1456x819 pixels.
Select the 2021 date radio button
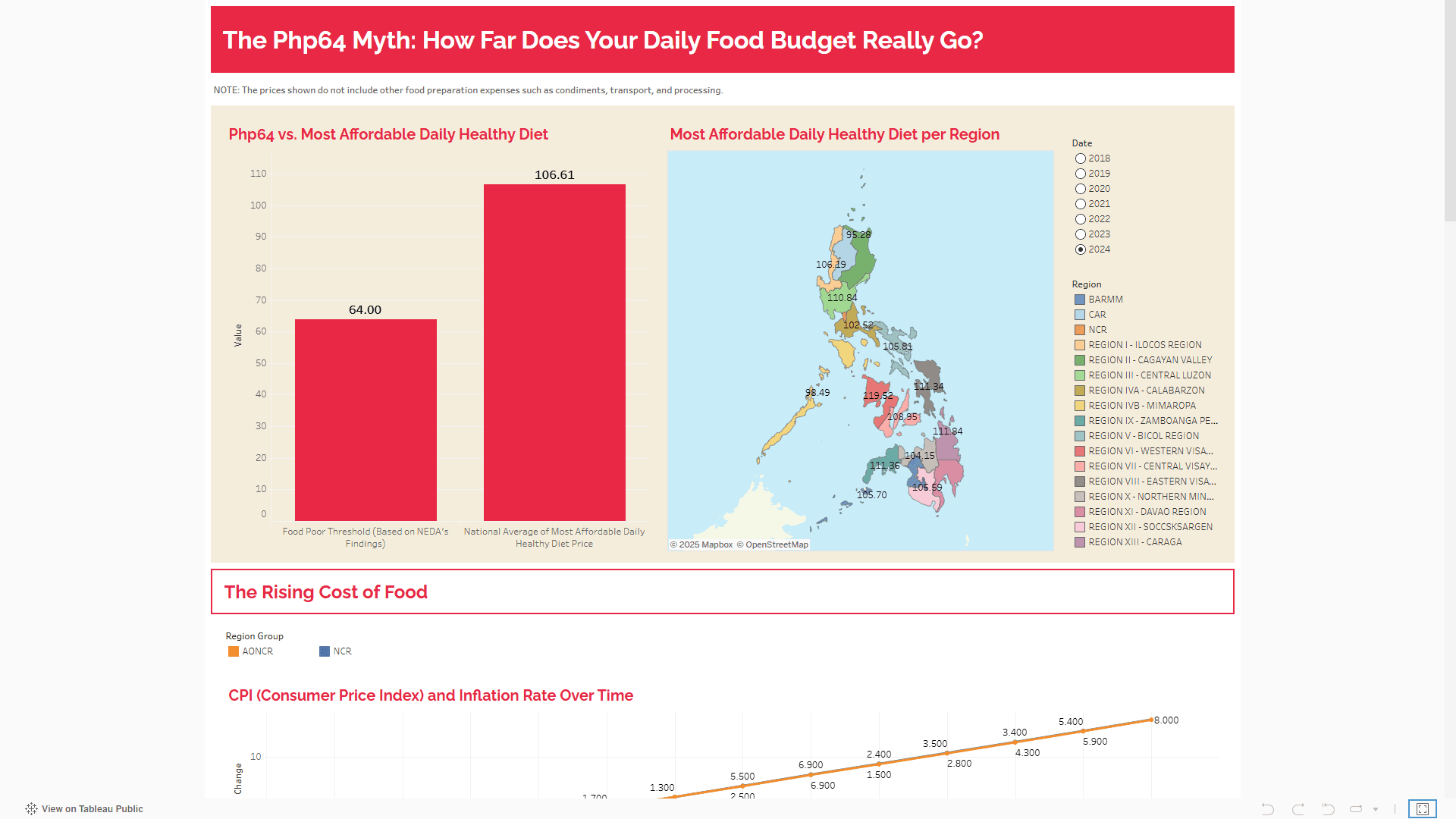[x=1081, y=204]
